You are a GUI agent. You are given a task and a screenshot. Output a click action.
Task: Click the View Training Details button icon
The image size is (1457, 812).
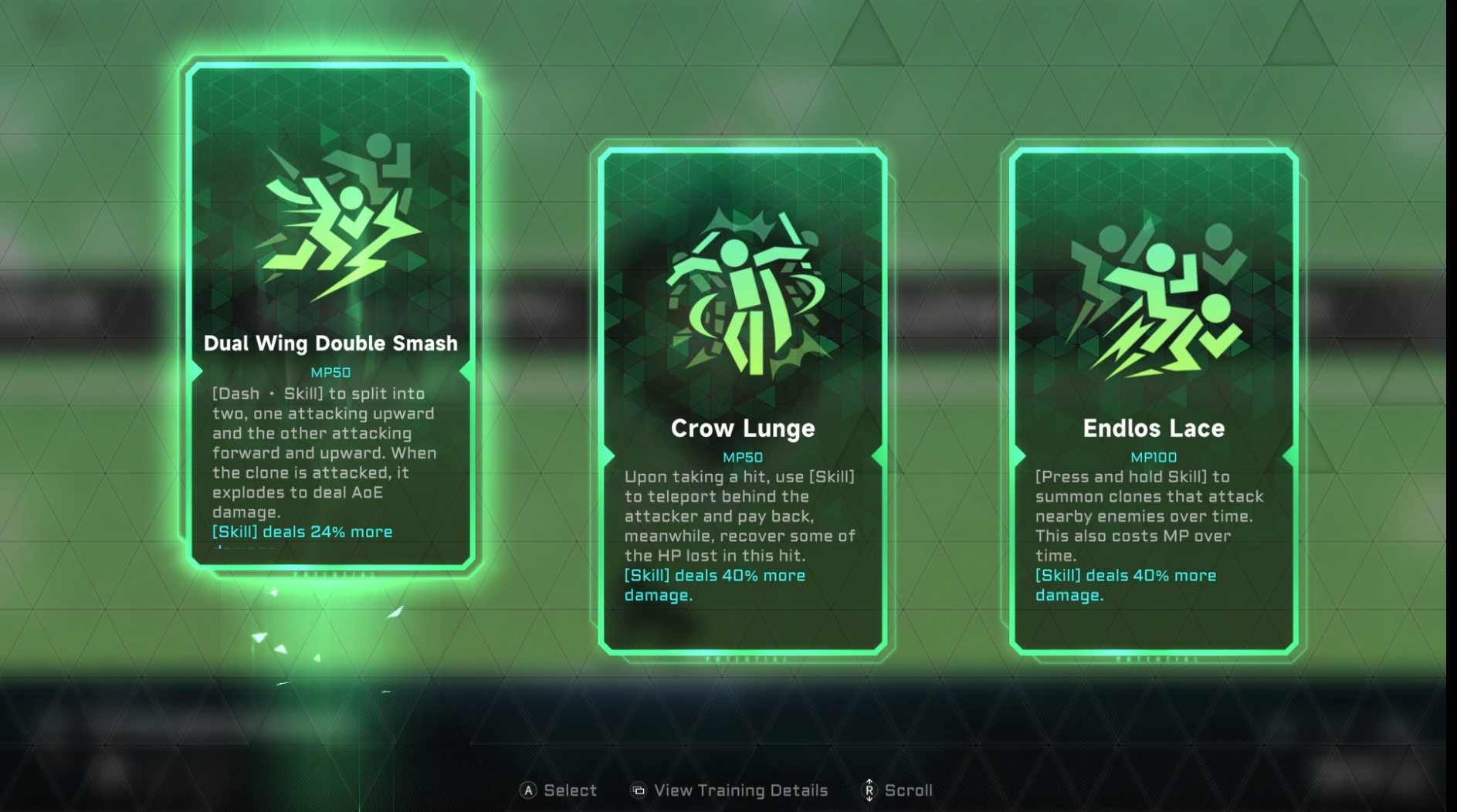pos(639,790)
